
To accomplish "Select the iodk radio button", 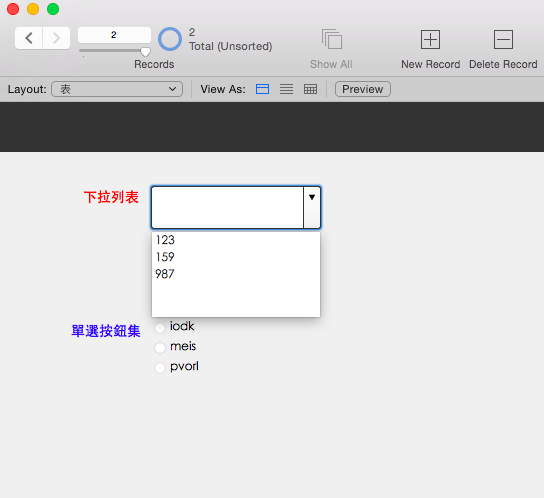I will [160, 328].
